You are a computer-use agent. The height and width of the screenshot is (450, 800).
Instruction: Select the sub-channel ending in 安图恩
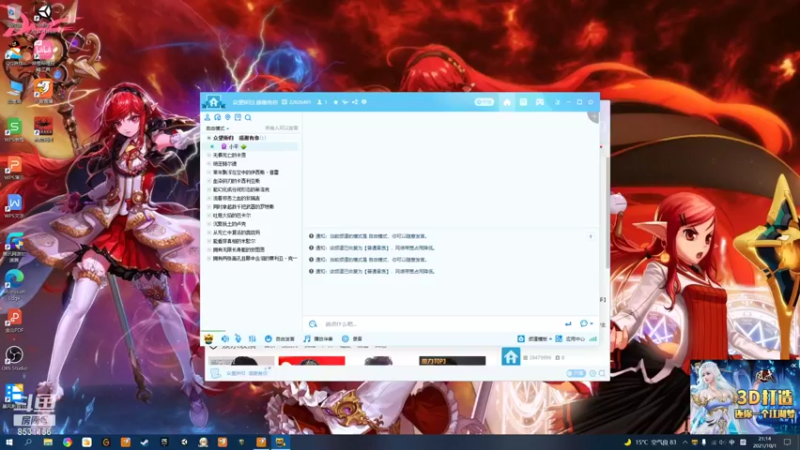point(238,249)
